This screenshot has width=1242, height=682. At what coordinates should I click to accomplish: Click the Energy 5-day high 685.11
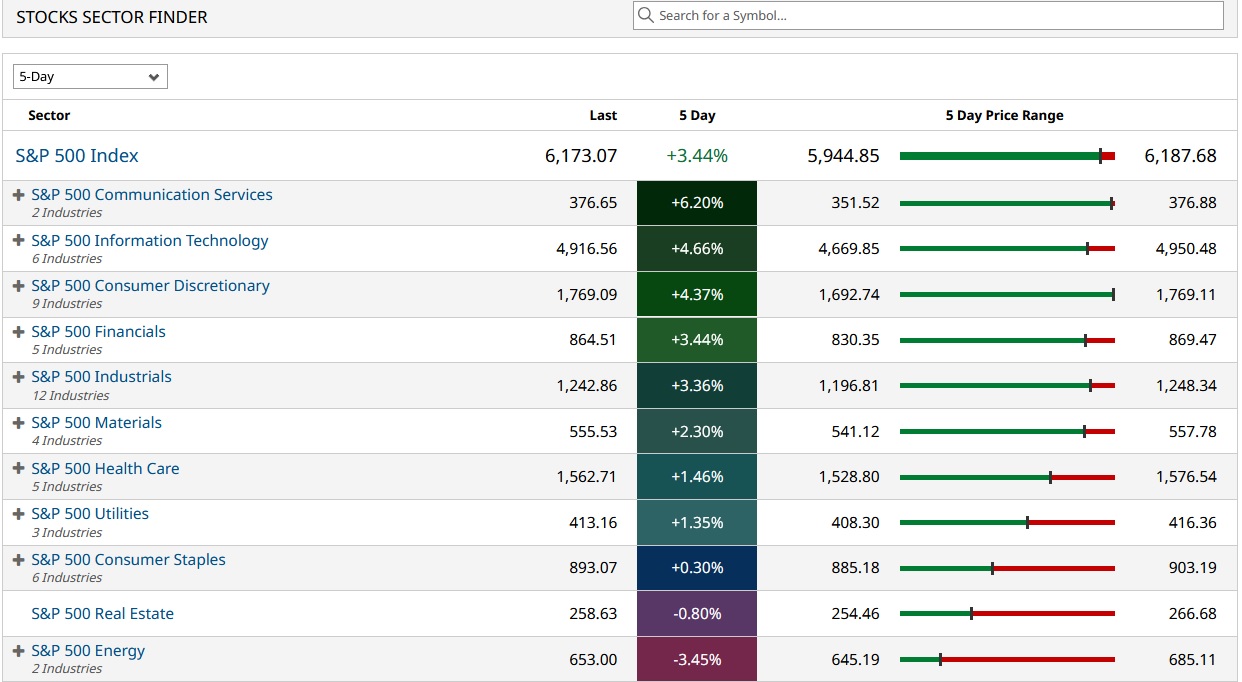click(x=1193, y=660)
